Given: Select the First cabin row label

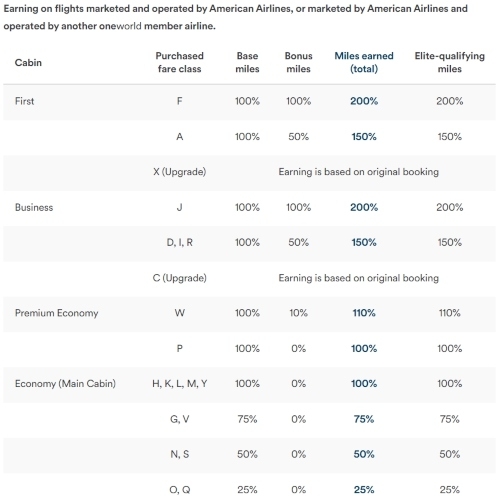Looking at the screenshot, I should 24,101.
